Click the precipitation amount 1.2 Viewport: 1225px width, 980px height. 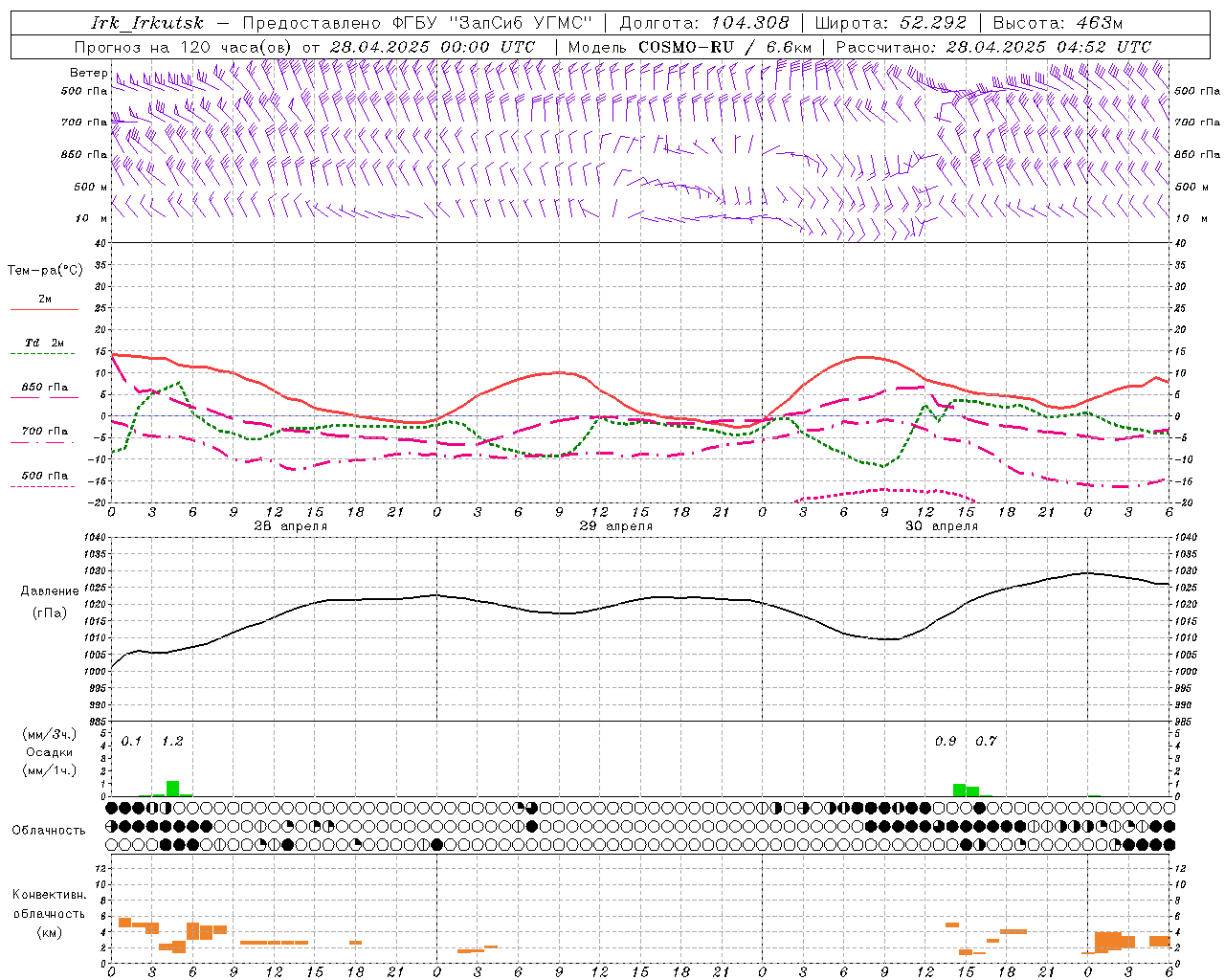pyautogui.click(x=172, y=742)
